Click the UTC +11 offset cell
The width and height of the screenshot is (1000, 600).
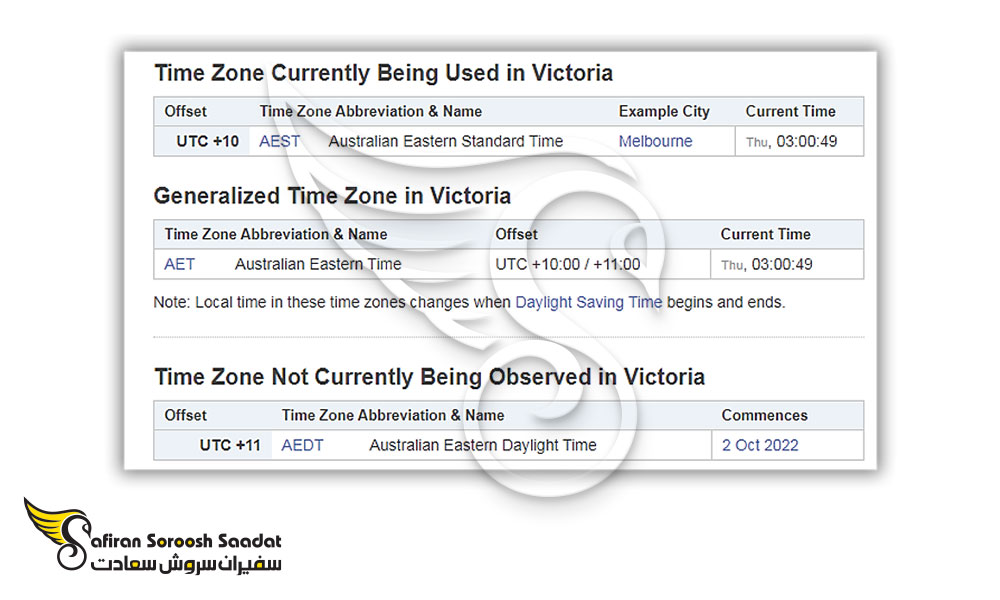(229, 446)
